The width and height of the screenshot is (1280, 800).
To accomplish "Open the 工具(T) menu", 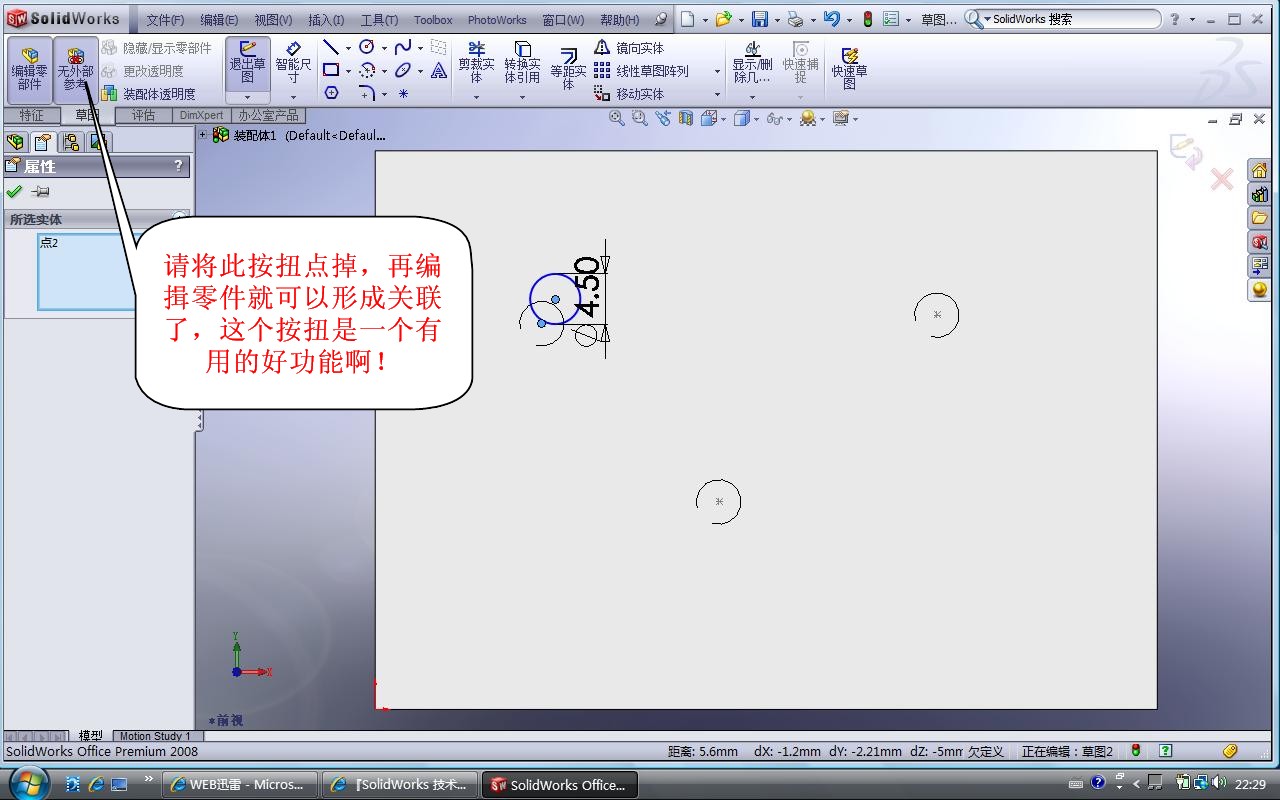I will (379, 20).
